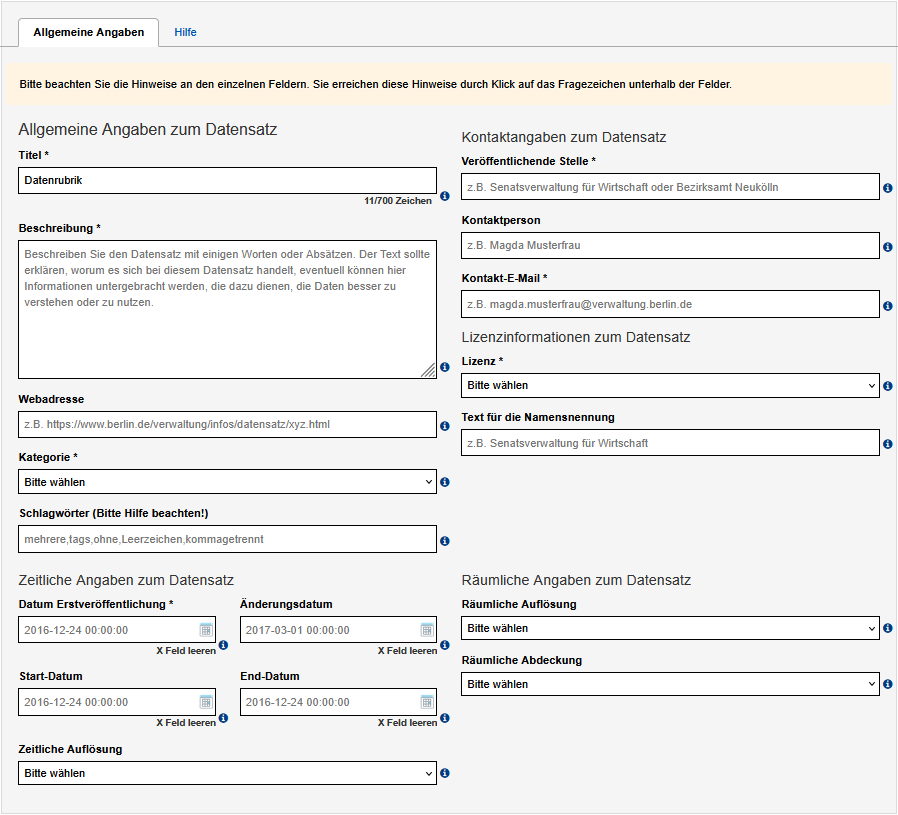Click info icon next to Webadresse field
Image resolution: width=898 pixels, height=815 pixels.
click(445, 426)
